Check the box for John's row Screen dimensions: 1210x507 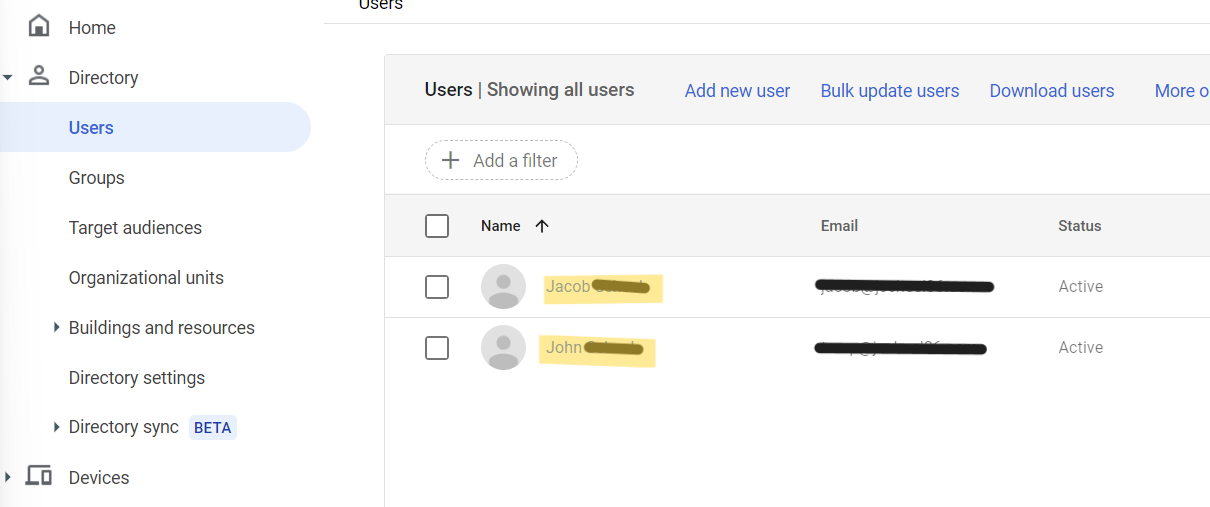pyautogui.click(x=437, y=348)
